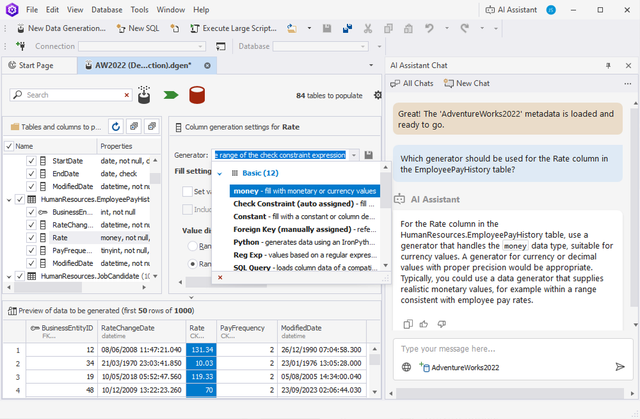The height and width of the screenshot is (419, 640).
Task: Toggle the EndDate column checkbox
Action: [x=31, y=174]
